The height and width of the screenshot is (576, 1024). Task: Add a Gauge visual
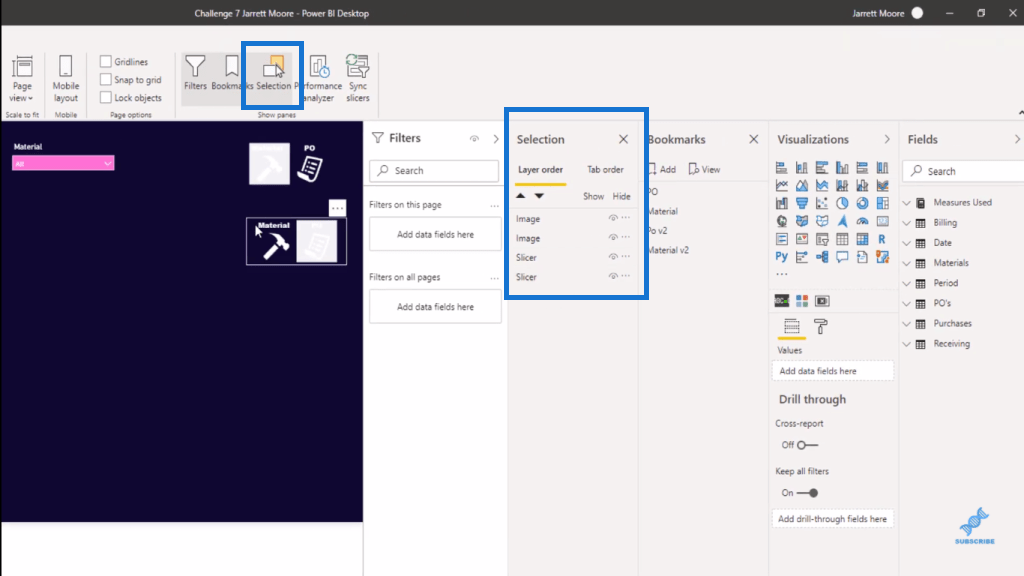tap(863, 221)
